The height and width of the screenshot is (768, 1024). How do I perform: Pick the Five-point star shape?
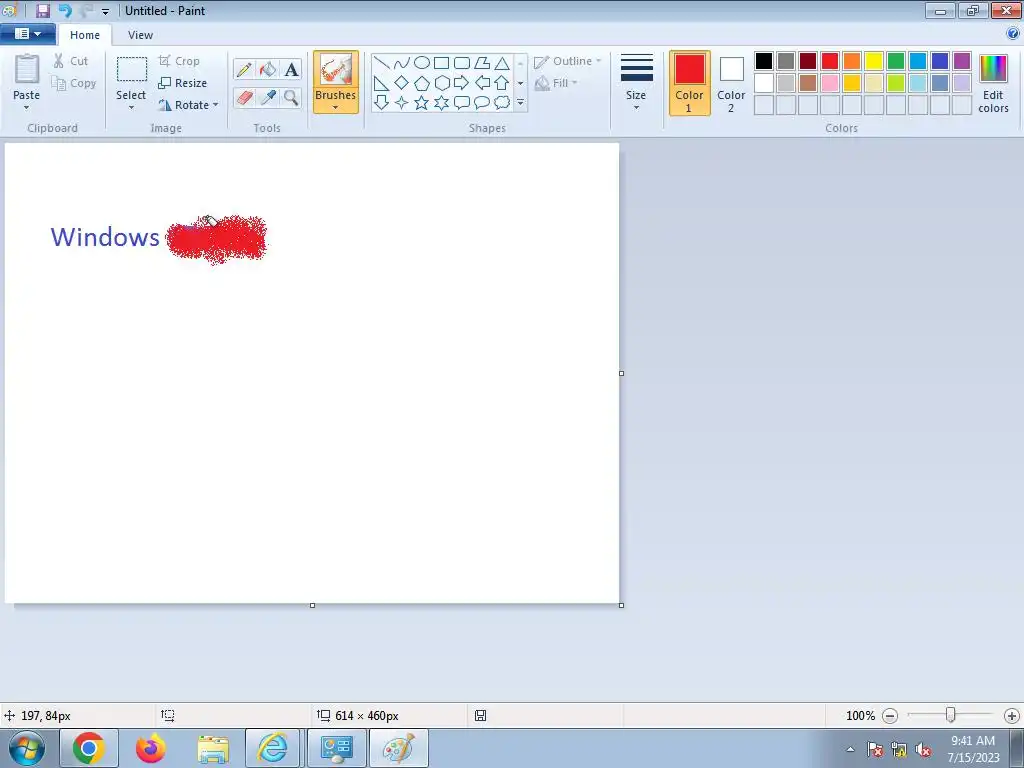coord(422,103)
